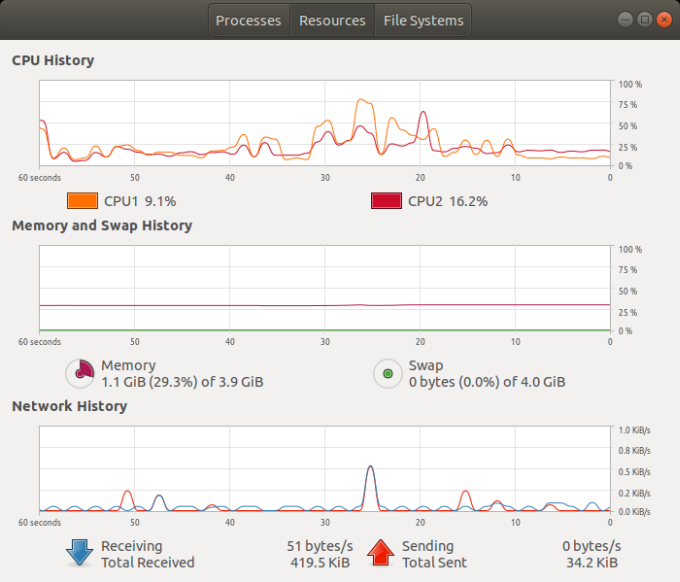This screenshot has width=680, height=582.
Task: Maximize the System Monitor window
Action: point(644,19)
